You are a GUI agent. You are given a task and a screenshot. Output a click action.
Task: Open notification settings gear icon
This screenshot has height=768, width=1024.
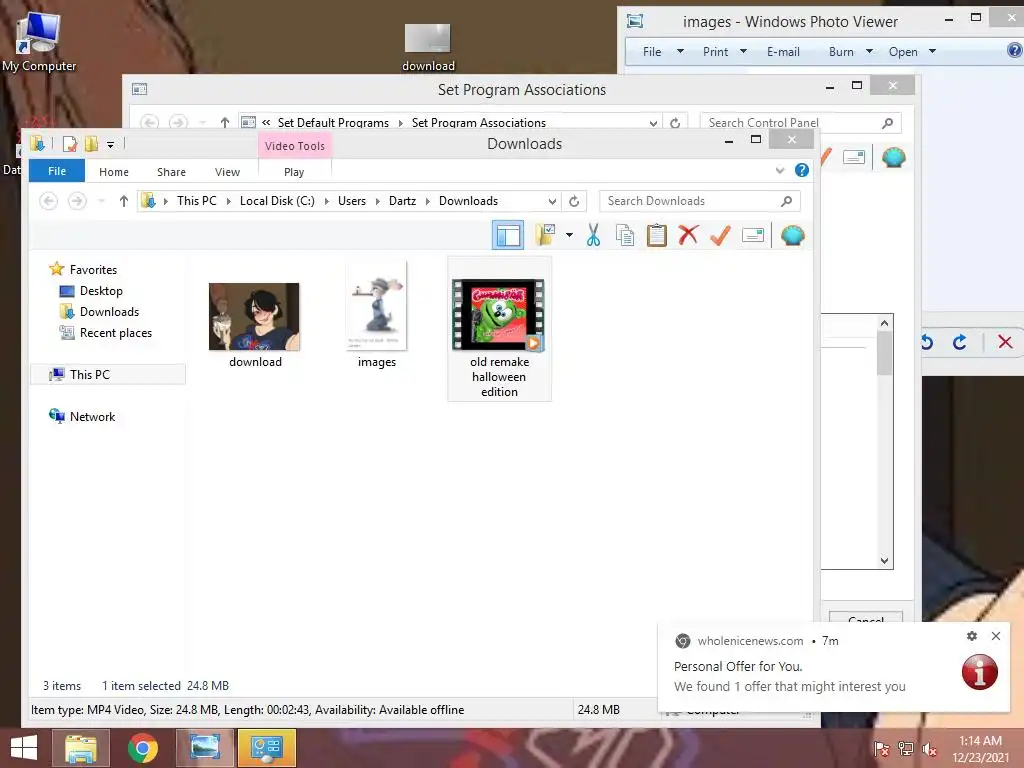click(972, 635)
